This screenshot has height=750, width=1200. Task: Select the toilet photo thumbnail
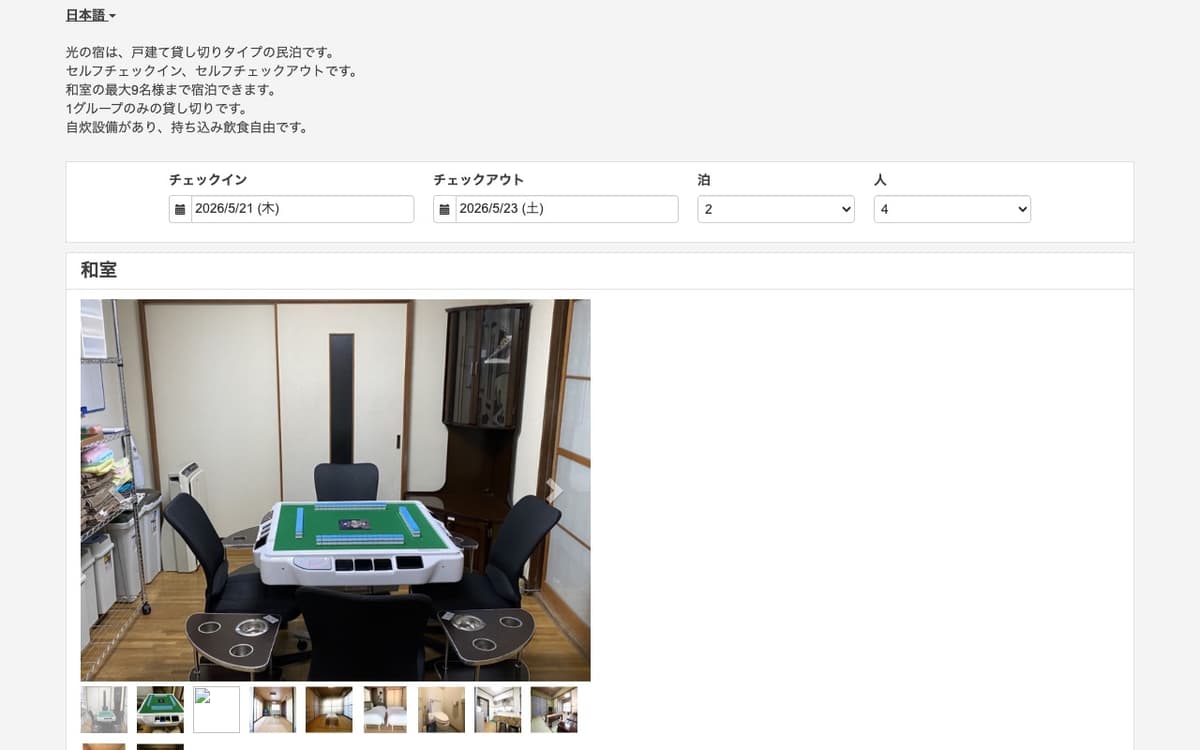[441, 709]
